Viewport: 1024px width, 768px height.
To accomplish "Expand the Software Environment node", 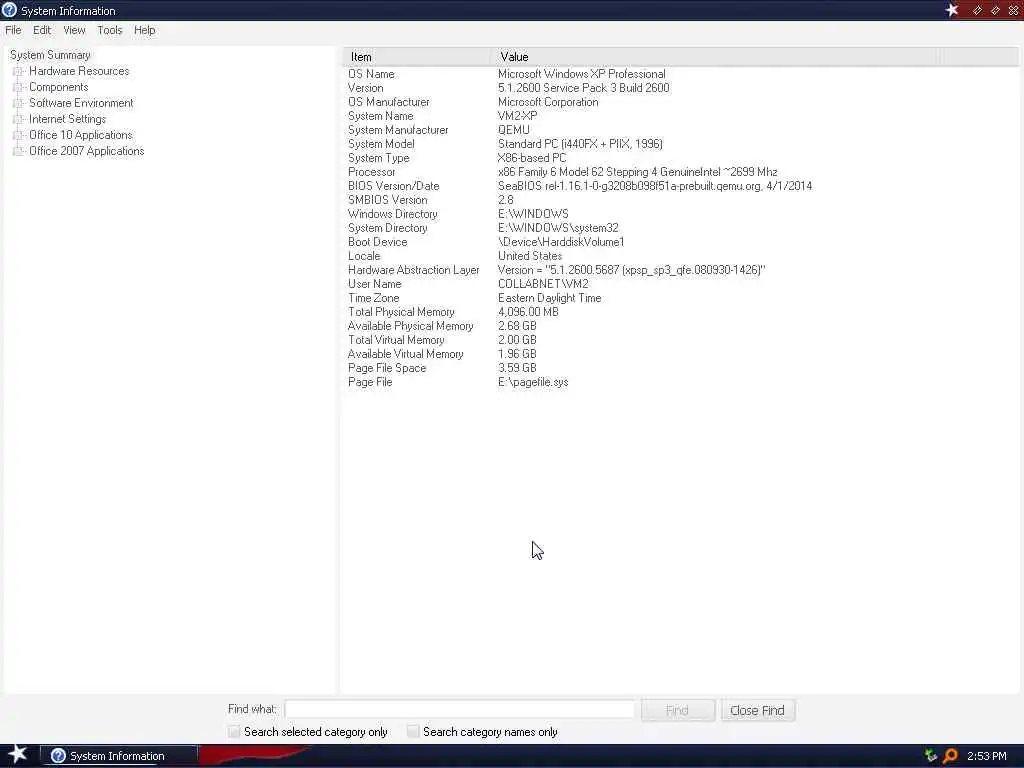I will tap(18, 103).
